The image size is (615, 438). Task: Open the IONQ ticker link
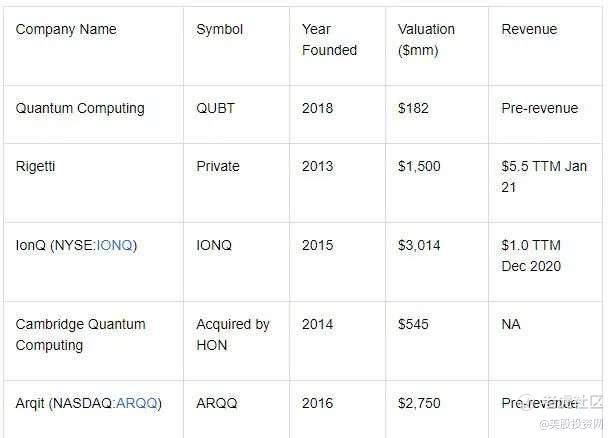click(116, 246)
